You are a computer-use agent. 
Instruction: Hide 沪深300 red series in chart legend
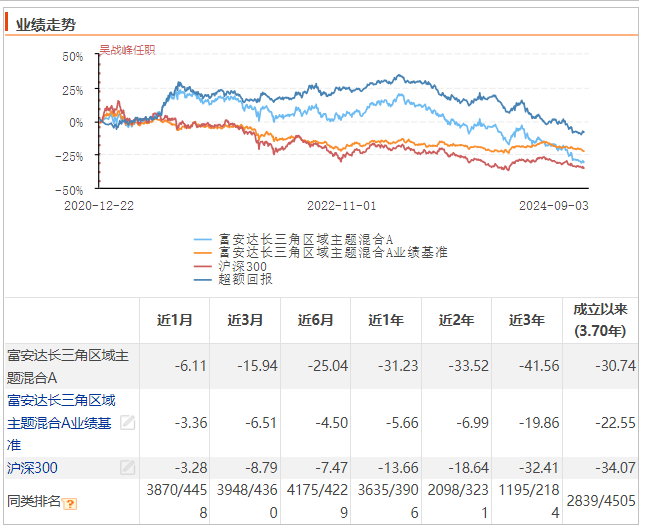pyautogui.click(x=238, y=266)
